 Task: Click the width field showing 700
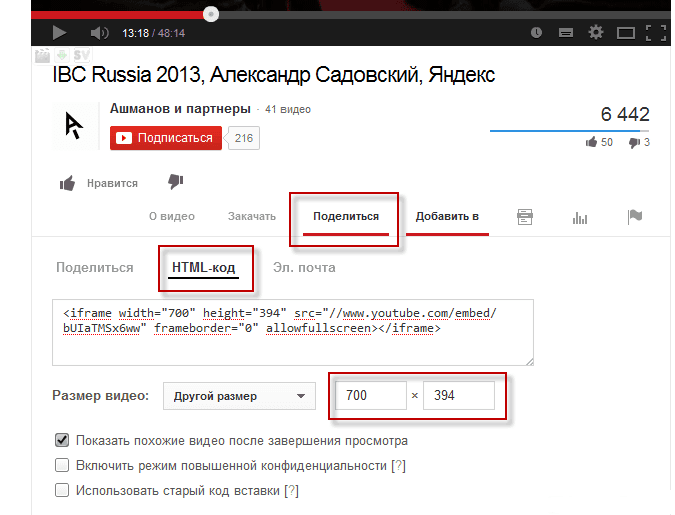point(371,395)
